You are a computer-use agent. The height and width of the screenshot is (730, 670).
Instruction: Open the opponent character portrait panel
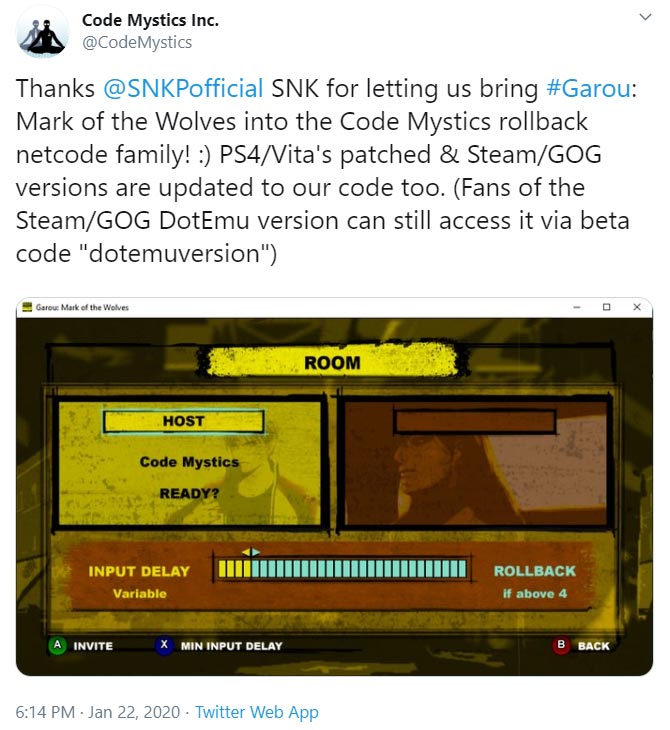point(474,462)
